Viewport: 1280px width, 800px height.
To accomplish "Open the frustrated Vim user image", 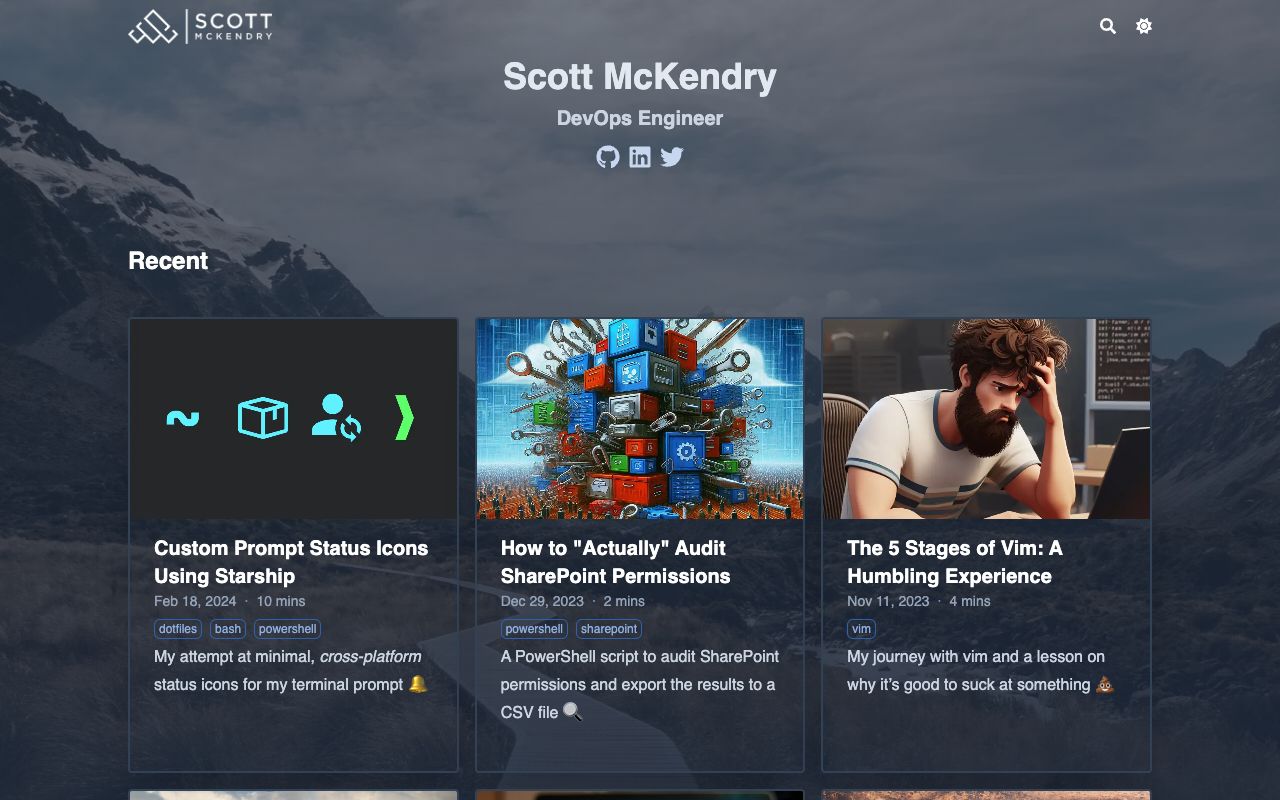I will [986, 419].
